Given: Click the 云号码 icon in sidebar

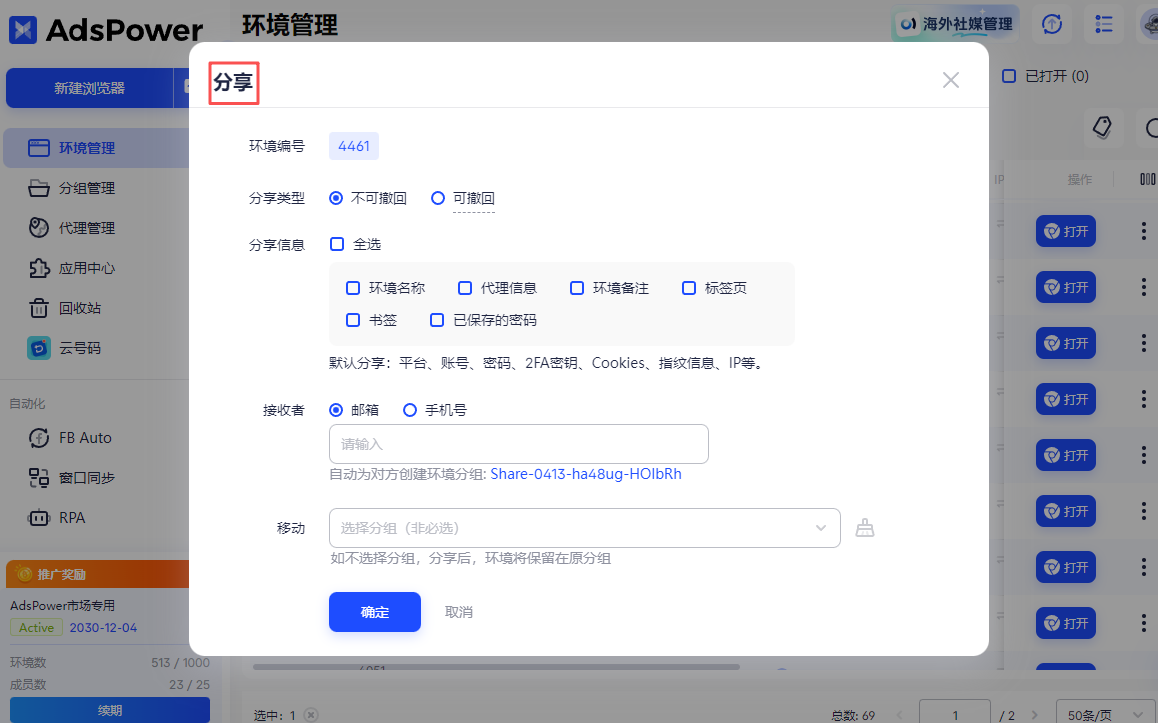Looking at the screenshot, I should point(39,348).
